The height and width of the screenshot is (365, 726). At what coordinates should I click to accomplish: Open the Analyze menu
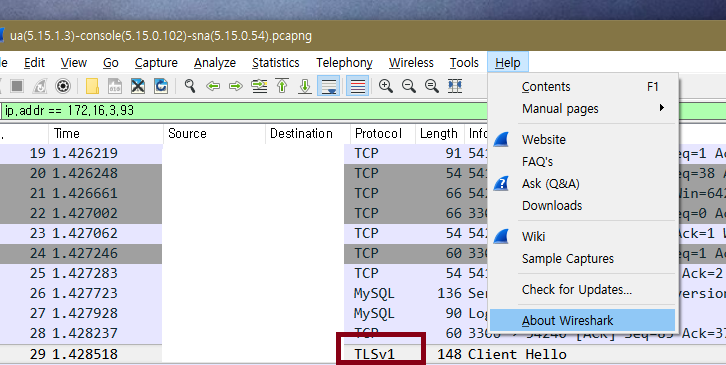coord(215,63)
